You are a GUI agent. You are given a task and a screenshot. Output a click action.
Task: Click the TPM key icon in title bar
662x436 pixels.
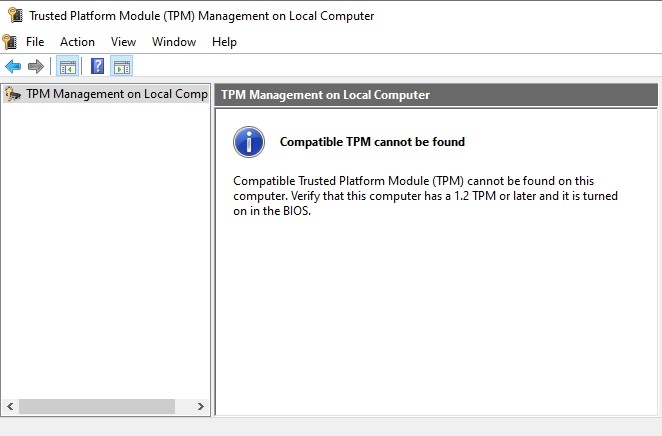tap(13, 15)
